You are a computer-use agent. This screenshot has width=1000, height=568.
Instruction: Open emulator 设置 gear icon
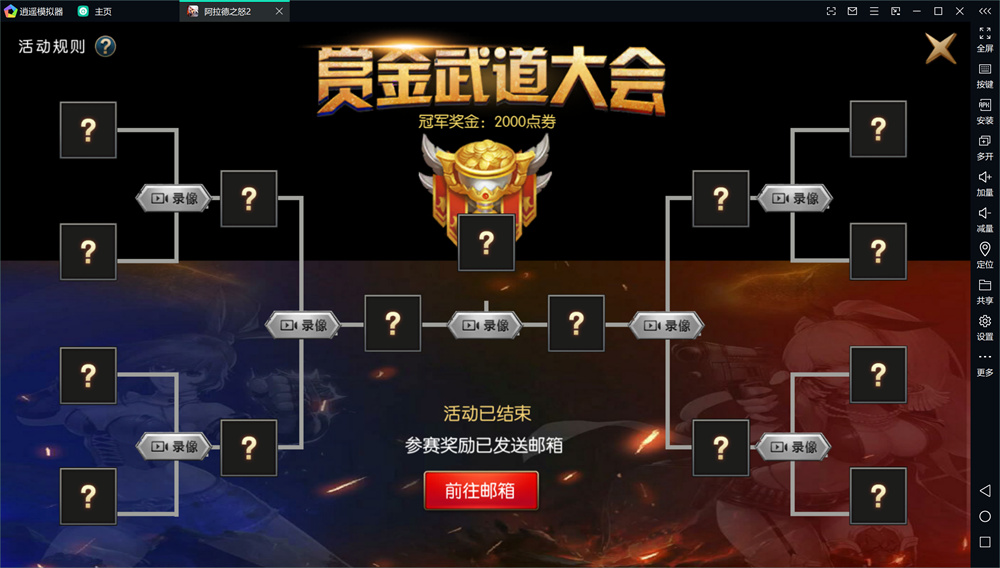pyautogui.click(x=985, y=327)
